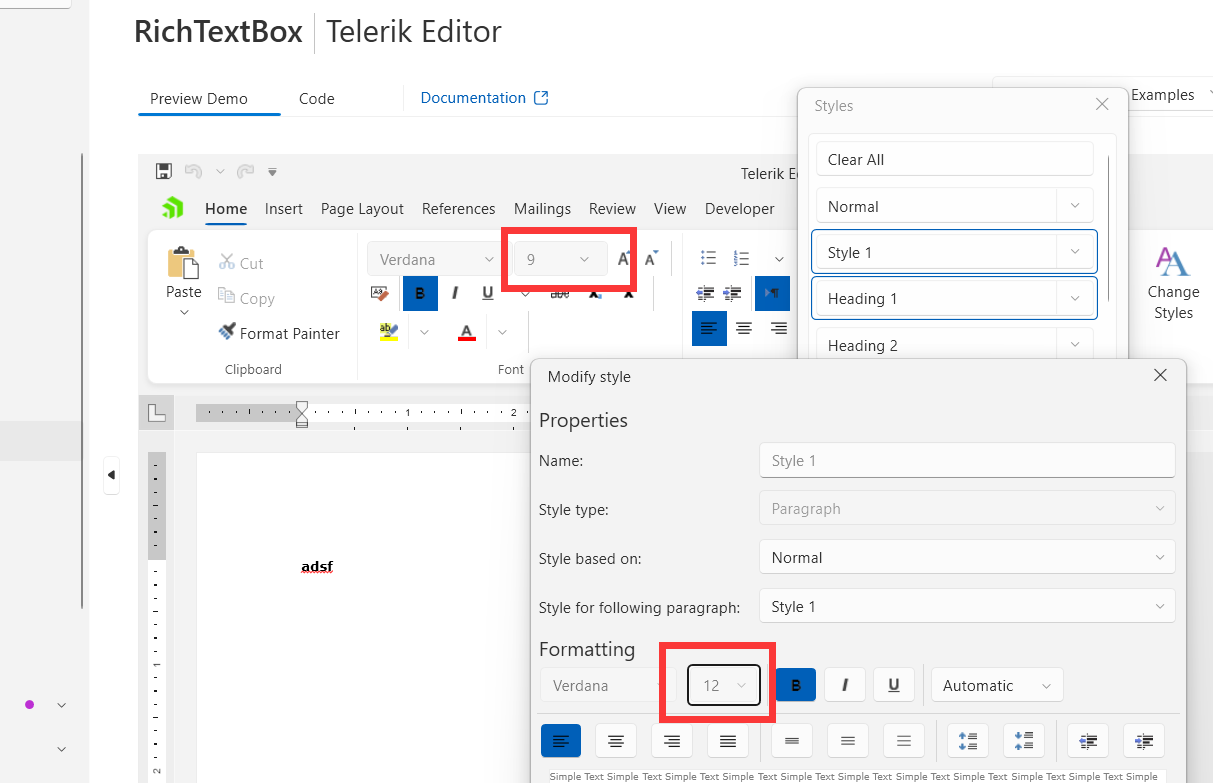This screenshot has height=783, width=1213.
Task: Click the Cut scissors button
Action: tap(241, 263)
